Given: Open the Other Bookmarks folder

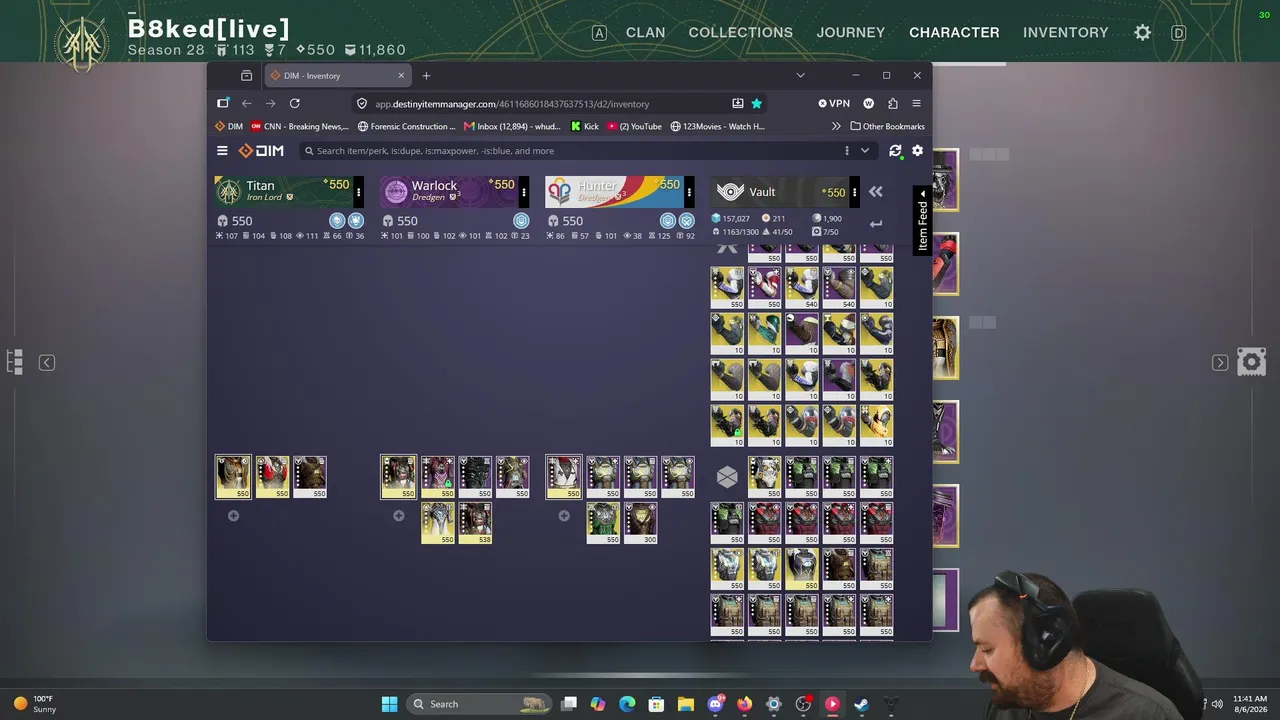Looking at the screenshot, I should coord(887,127).
